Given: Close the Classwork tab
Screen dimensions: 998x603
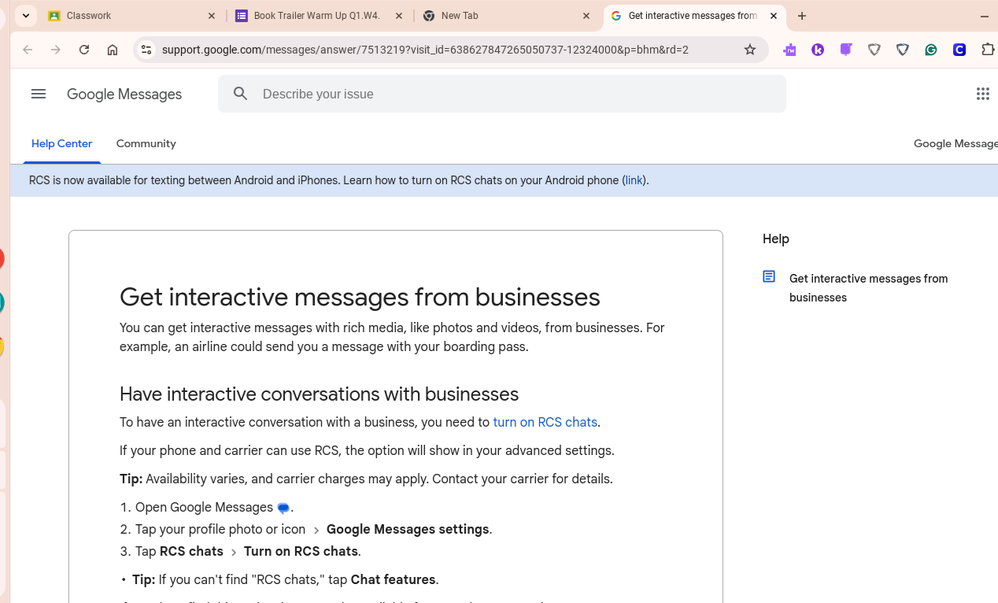Looking at the screenshot, I should [211, 16].
